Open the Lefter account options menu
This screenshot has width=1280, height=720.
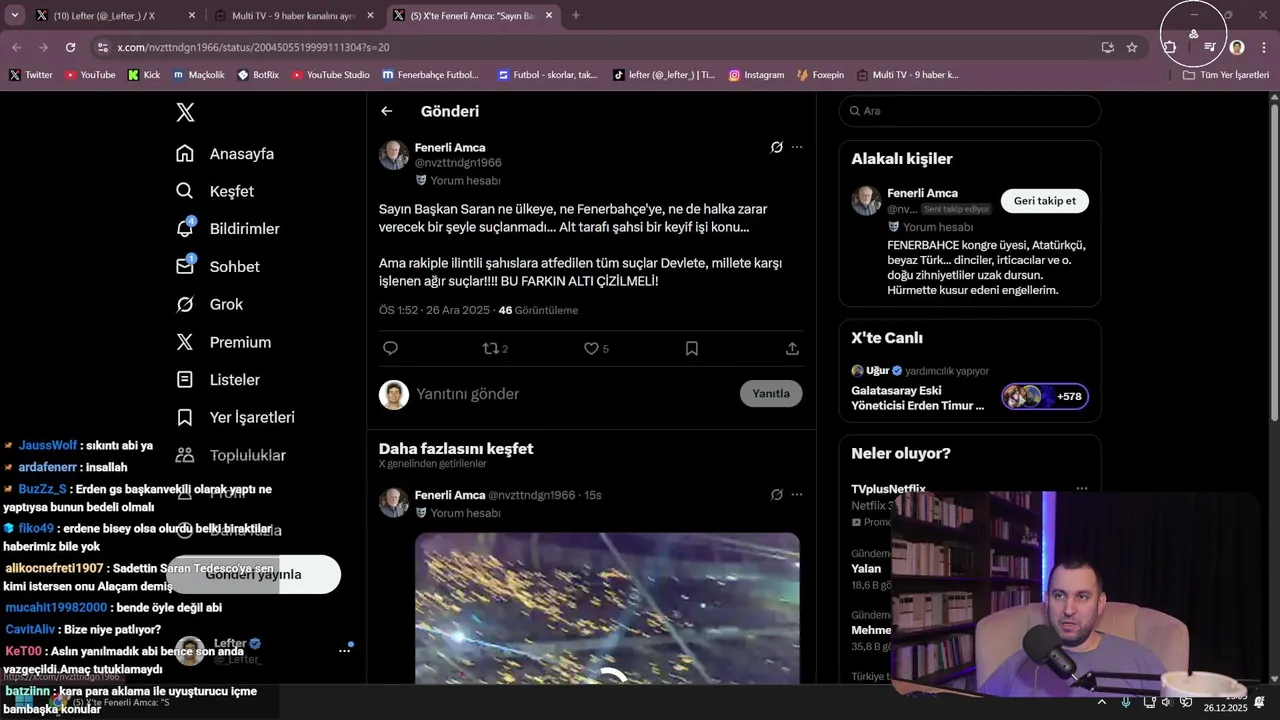click(x=344, y=650)
